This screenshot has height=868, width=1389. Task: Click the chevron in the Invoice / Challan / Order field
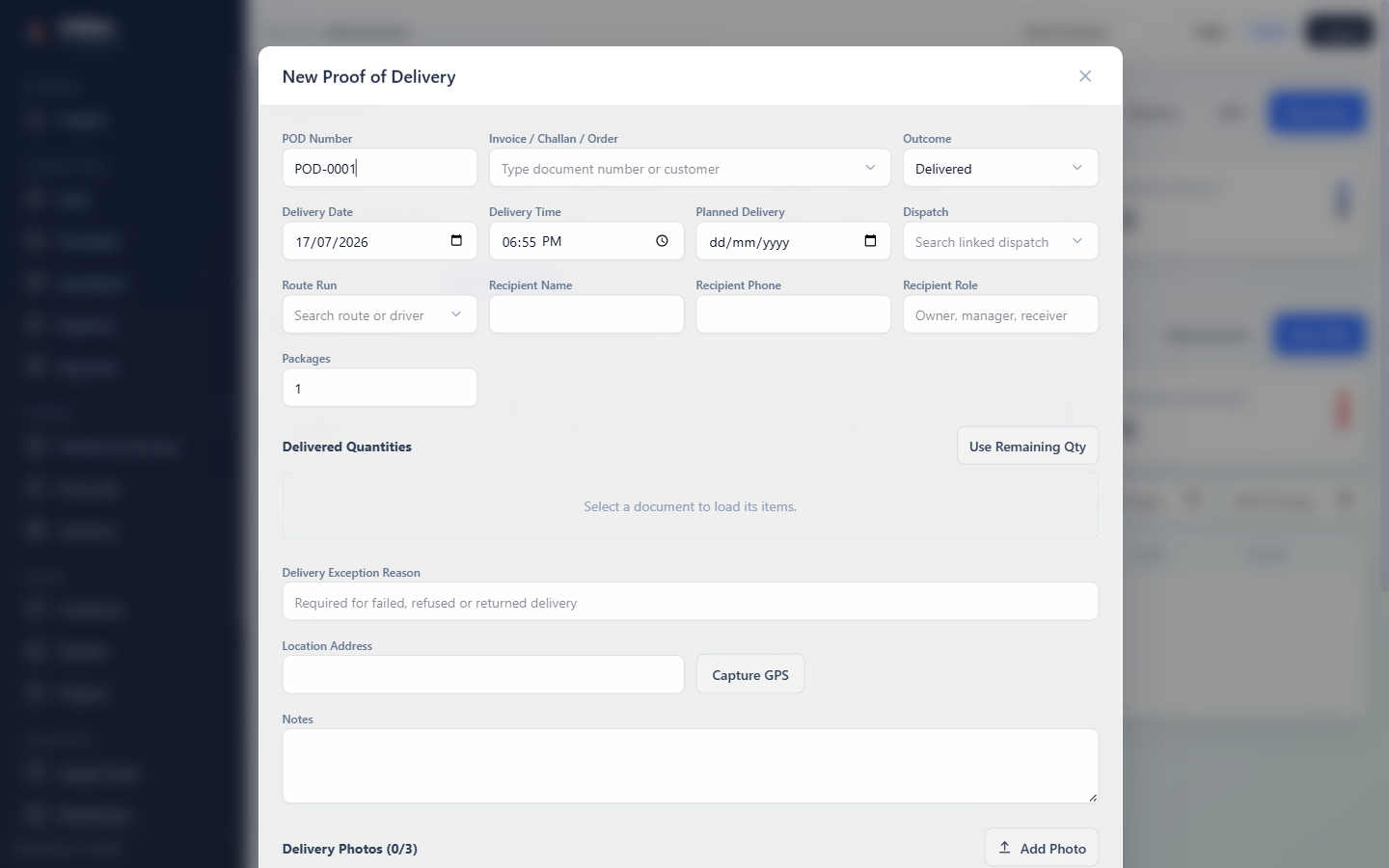870,168
